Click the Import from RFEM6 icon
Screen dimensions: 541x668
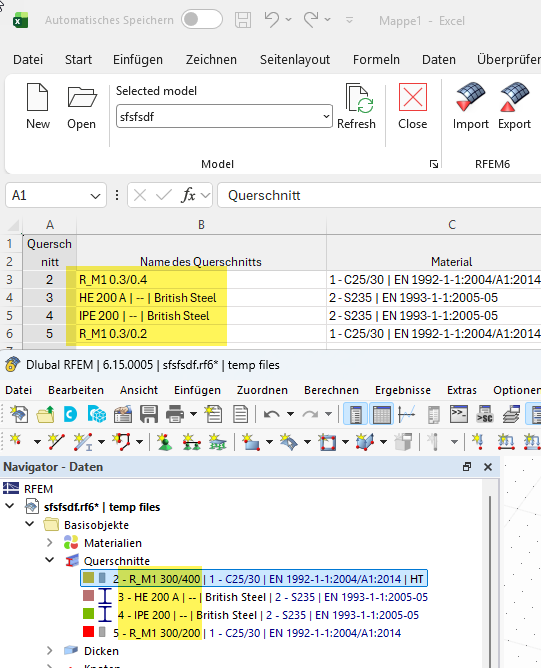[x=470, y=97]
